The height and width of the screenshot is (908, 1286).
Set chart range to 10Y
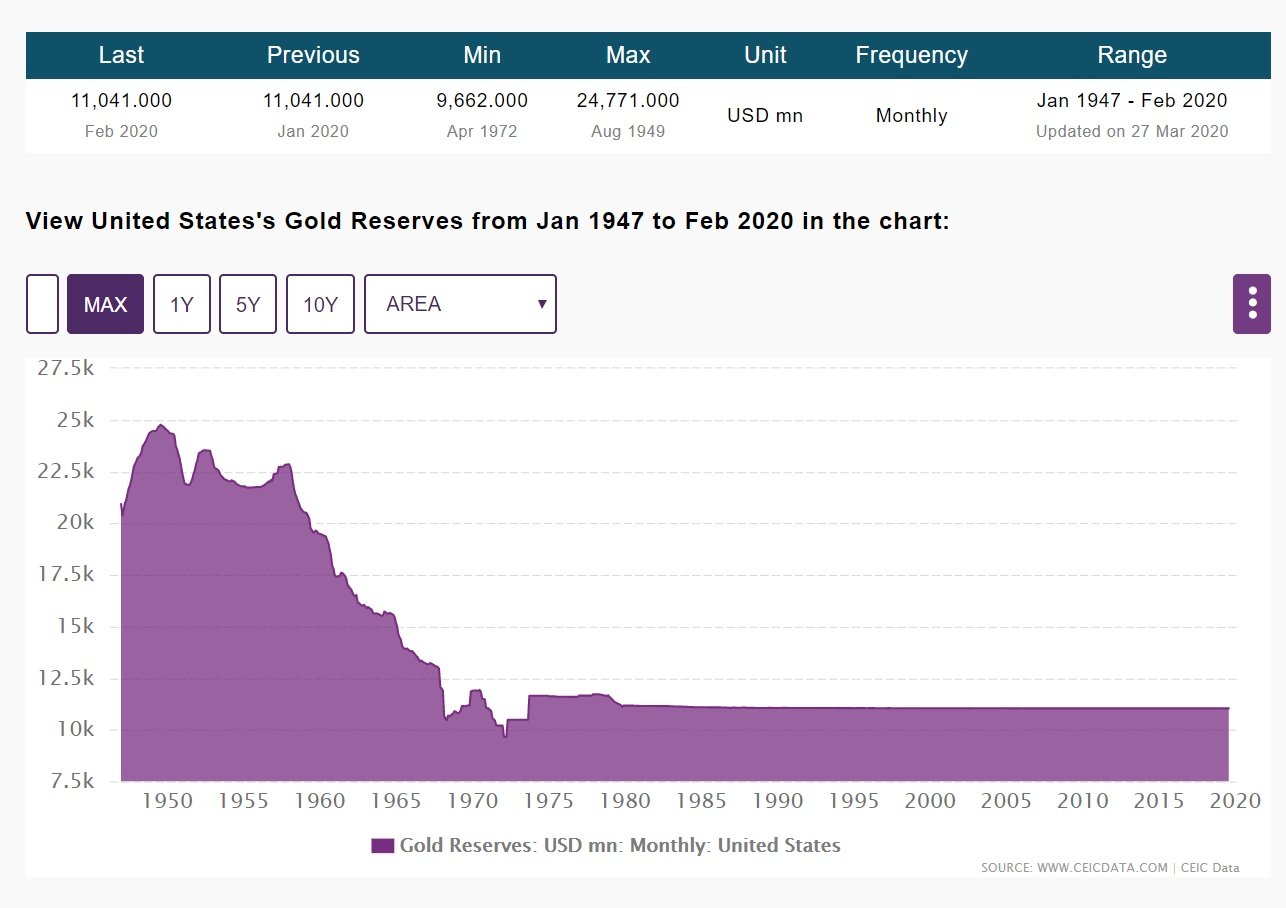pos(320,304)
